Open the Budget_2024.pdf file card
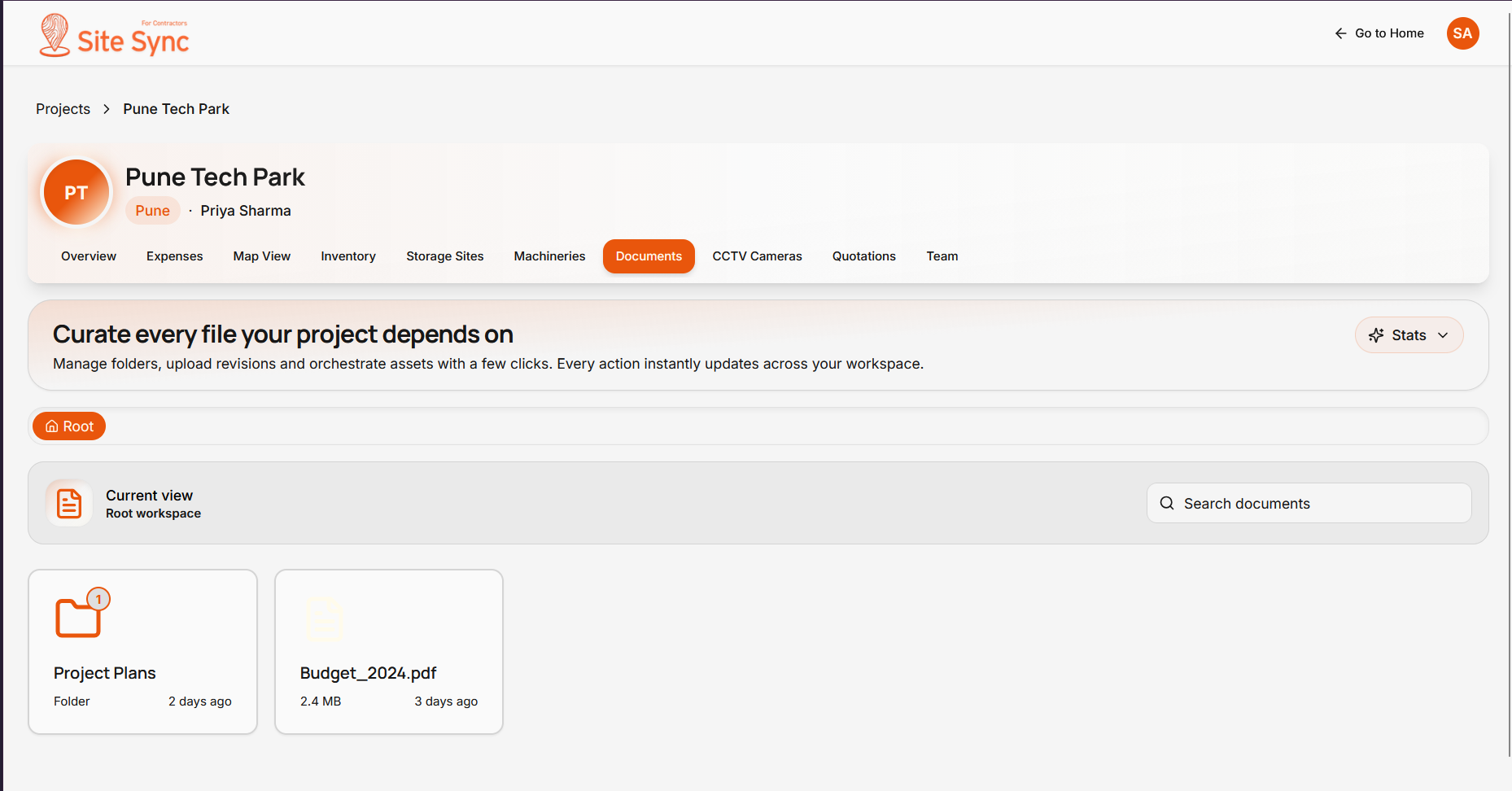This screenshot has height=791, width=1512. tap(389, 652)
